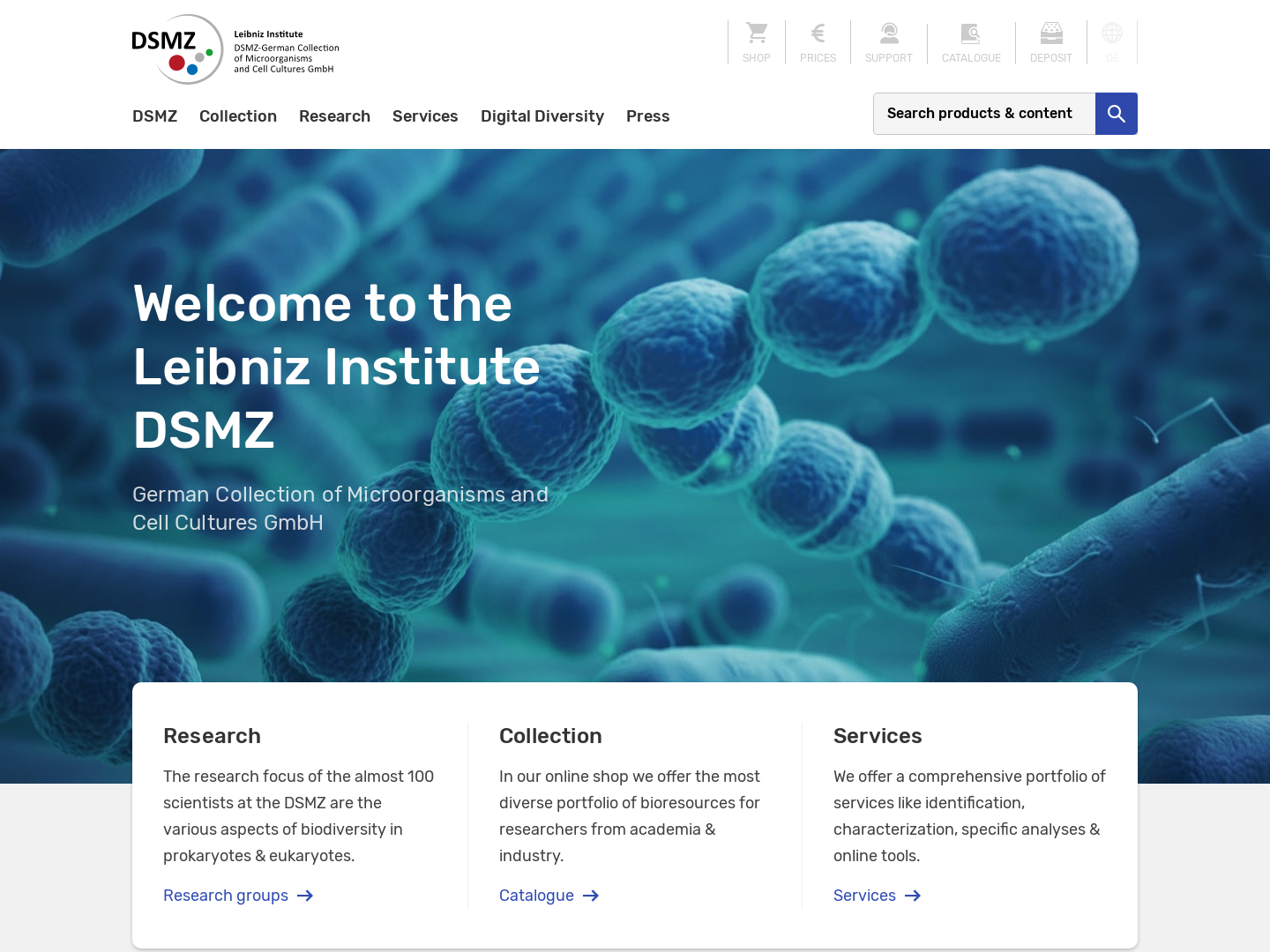Click the 'German Collection of Microorganisms' subtitle
The image size is (1270, 952).
(x=340, y=509)
